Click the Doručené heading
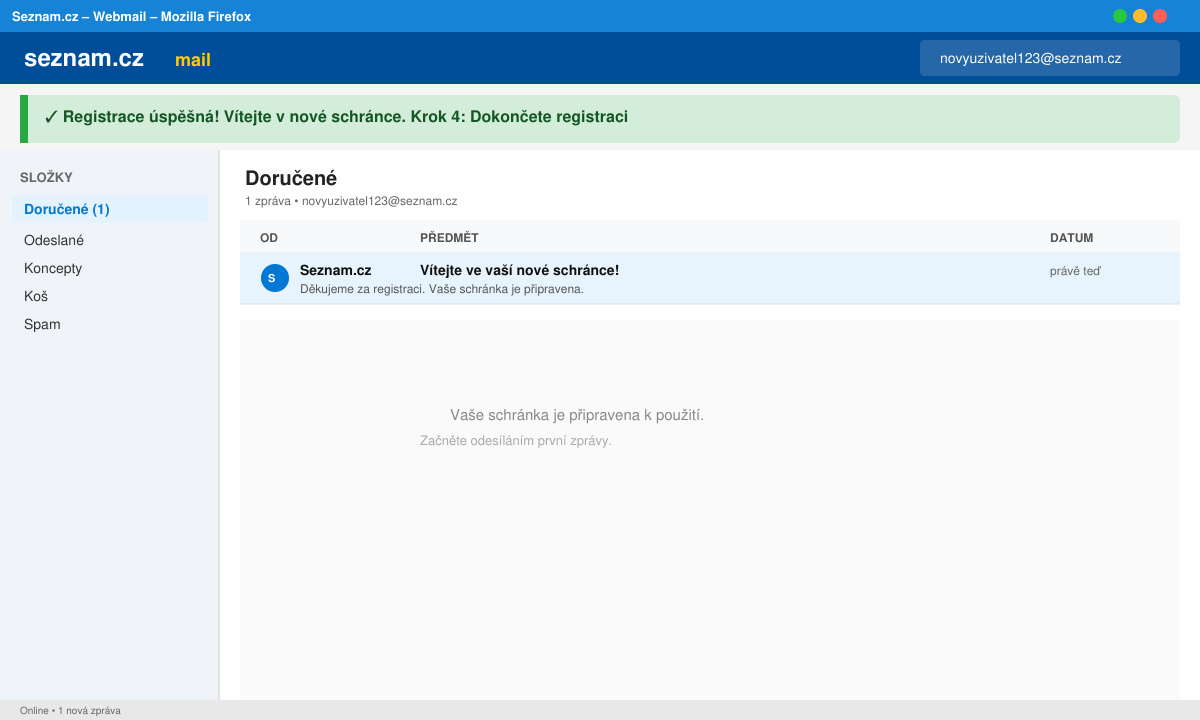Screen dimensions: 1200x720 click(291, 178)
